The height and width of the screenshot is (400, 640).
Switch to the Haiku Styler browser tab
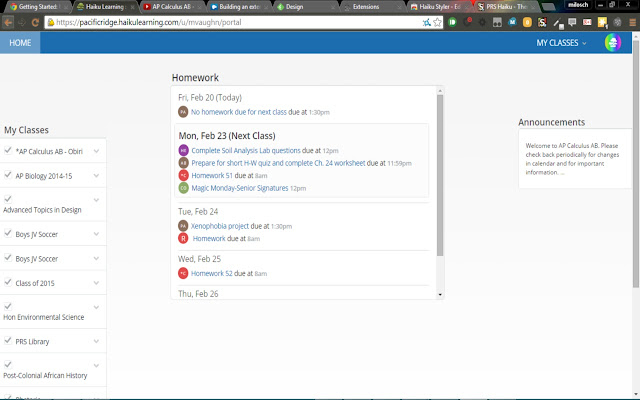coord(440,7)
